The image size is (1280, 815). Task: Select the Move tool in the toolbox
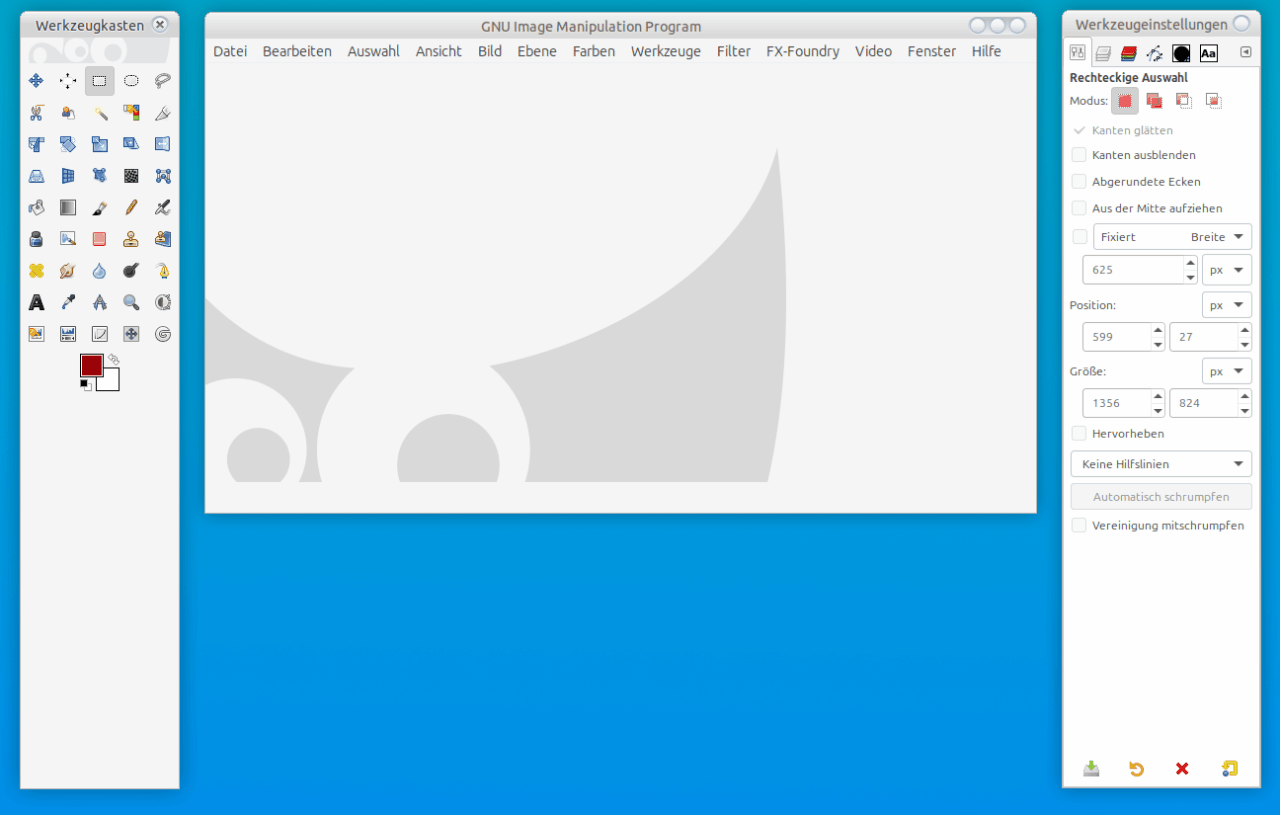pyautogui.click(x=36, y=81)
